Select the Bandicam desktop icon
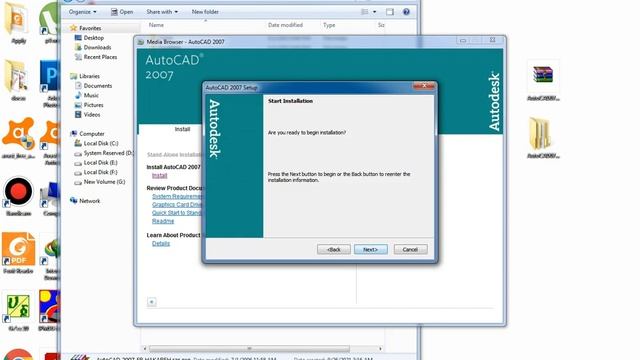The image size is (640, 360). (18, 196)
